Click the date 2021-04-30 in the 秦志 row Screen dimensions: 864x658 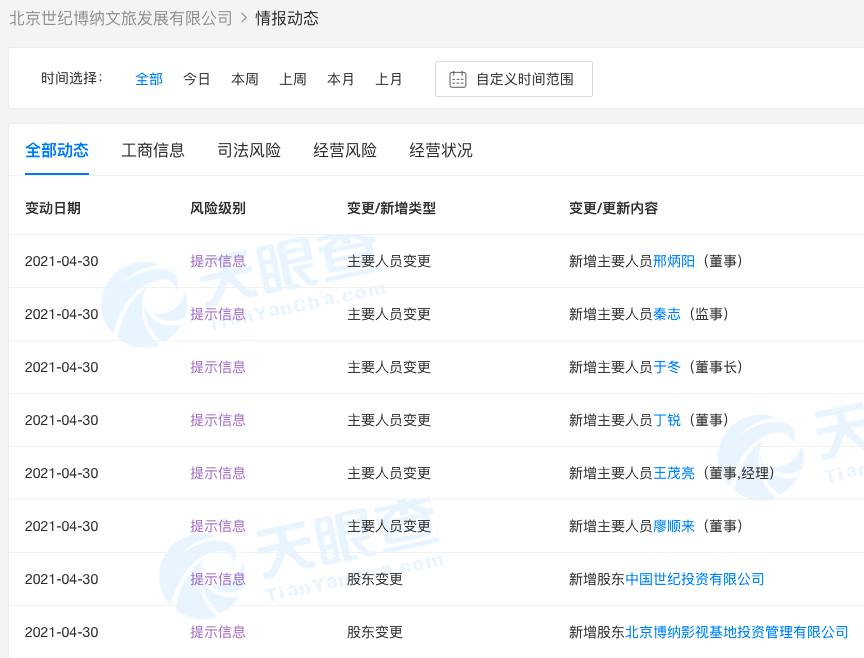pyautogui.click(x=62, y=314)
